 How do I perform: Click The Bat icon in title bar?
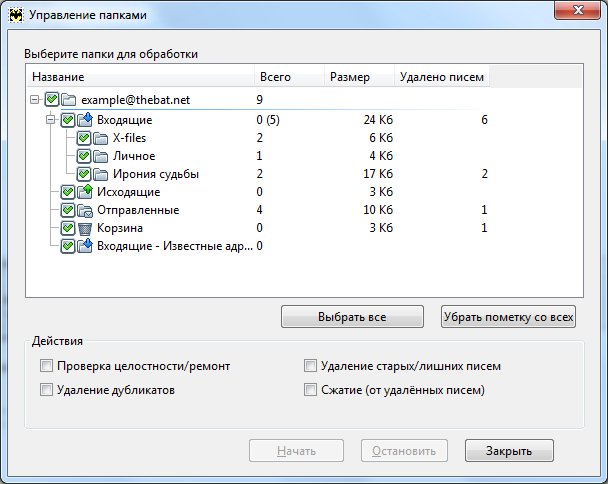coord(16,15)
